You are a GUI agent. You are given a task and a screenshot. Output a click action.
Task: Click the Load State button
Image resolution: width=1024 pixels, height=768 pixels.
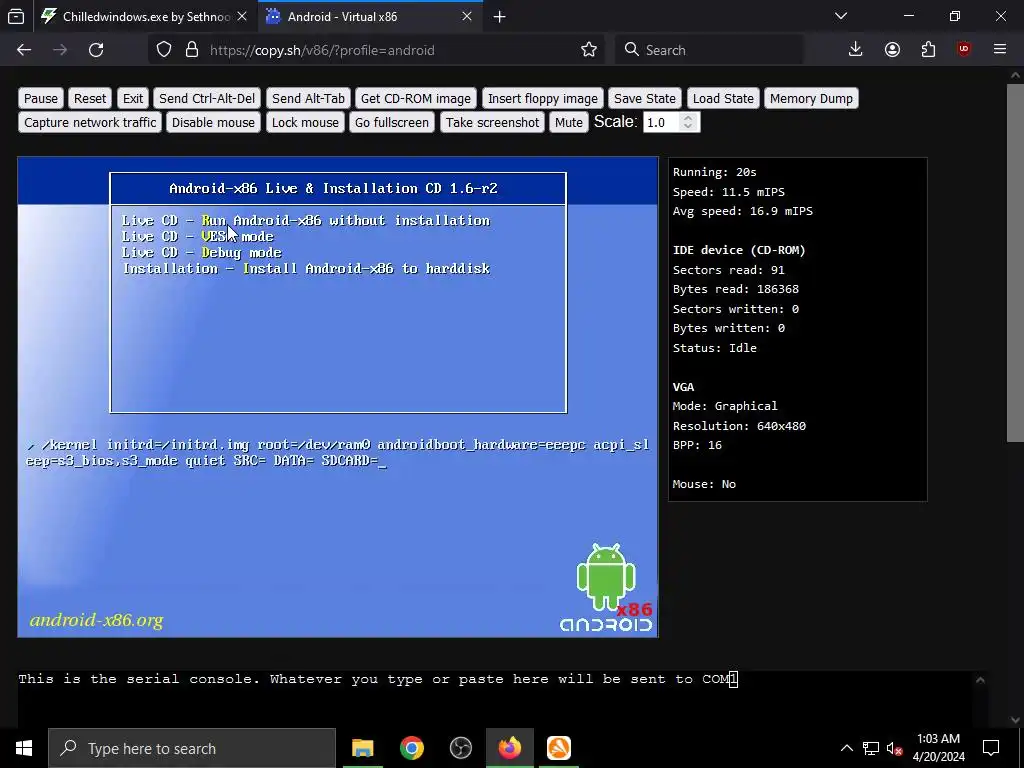tap(723, 99)
